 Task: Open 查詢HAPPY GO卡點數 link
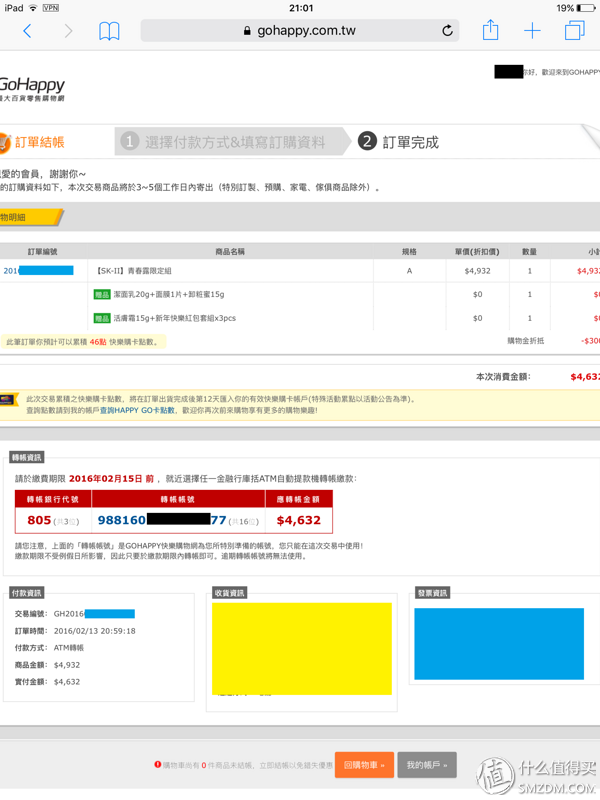pyautogui.click(x=137, y=410)
